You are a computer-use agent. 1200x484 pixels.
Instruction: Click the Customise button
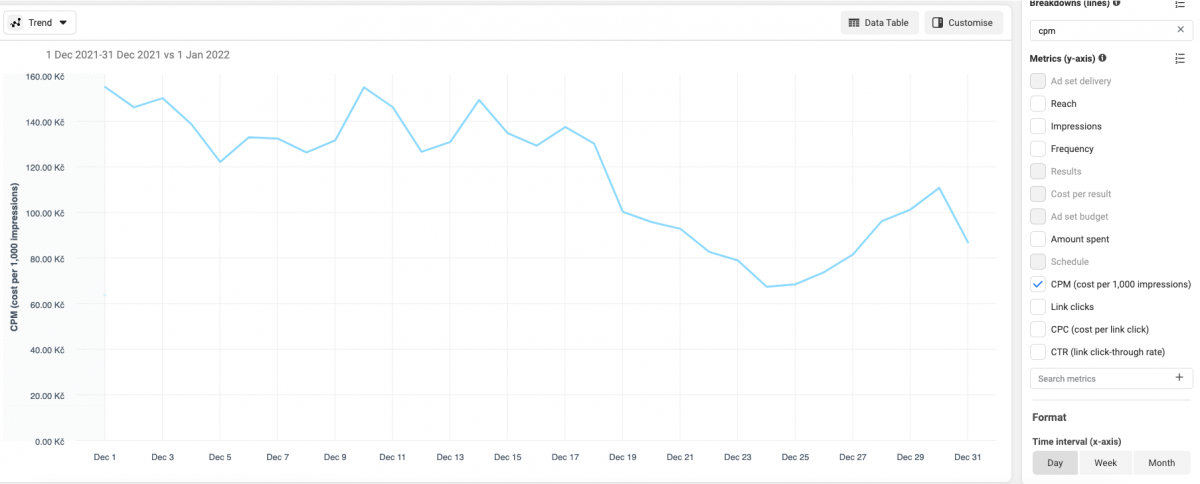(963, 22)
